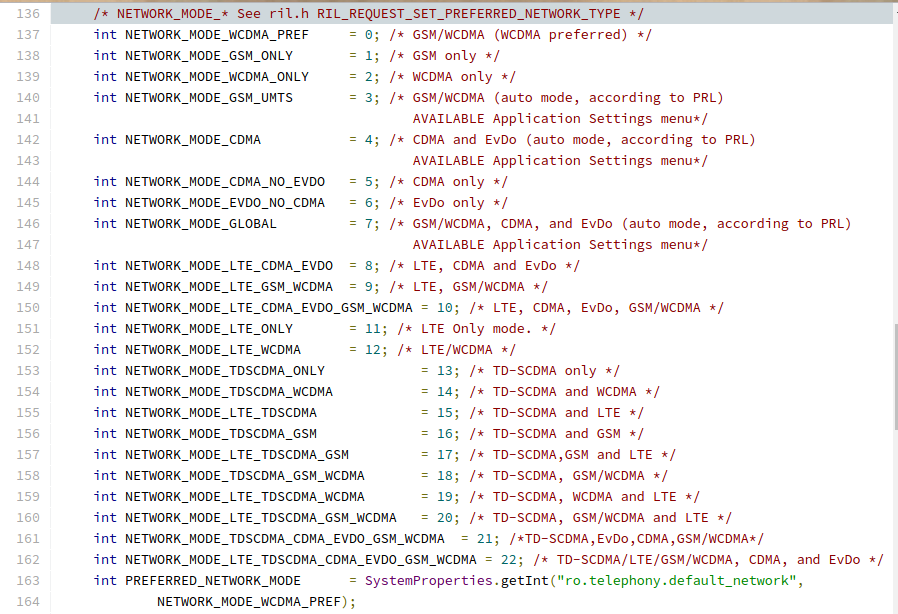
Task: Click the NETWORK_MODE_CDMA constant on line 142
Action: coord(192,140)
